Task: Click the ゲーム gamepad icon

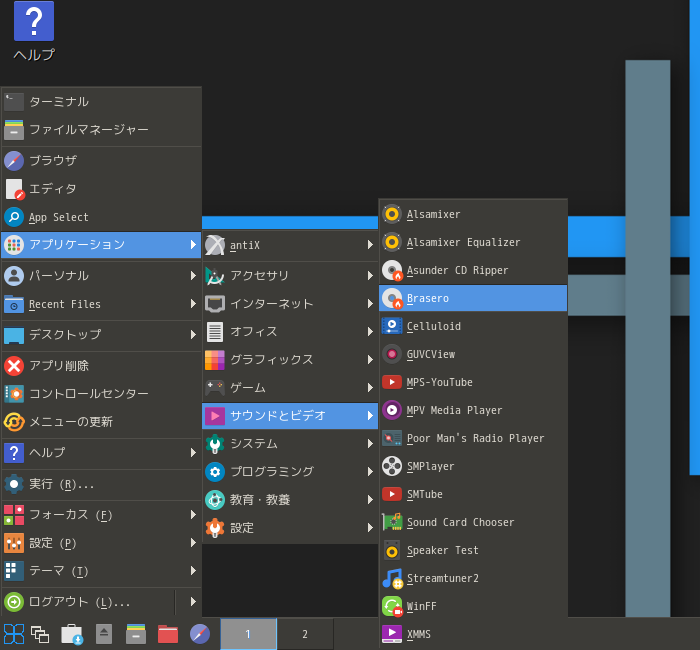Action: [215, 388]
